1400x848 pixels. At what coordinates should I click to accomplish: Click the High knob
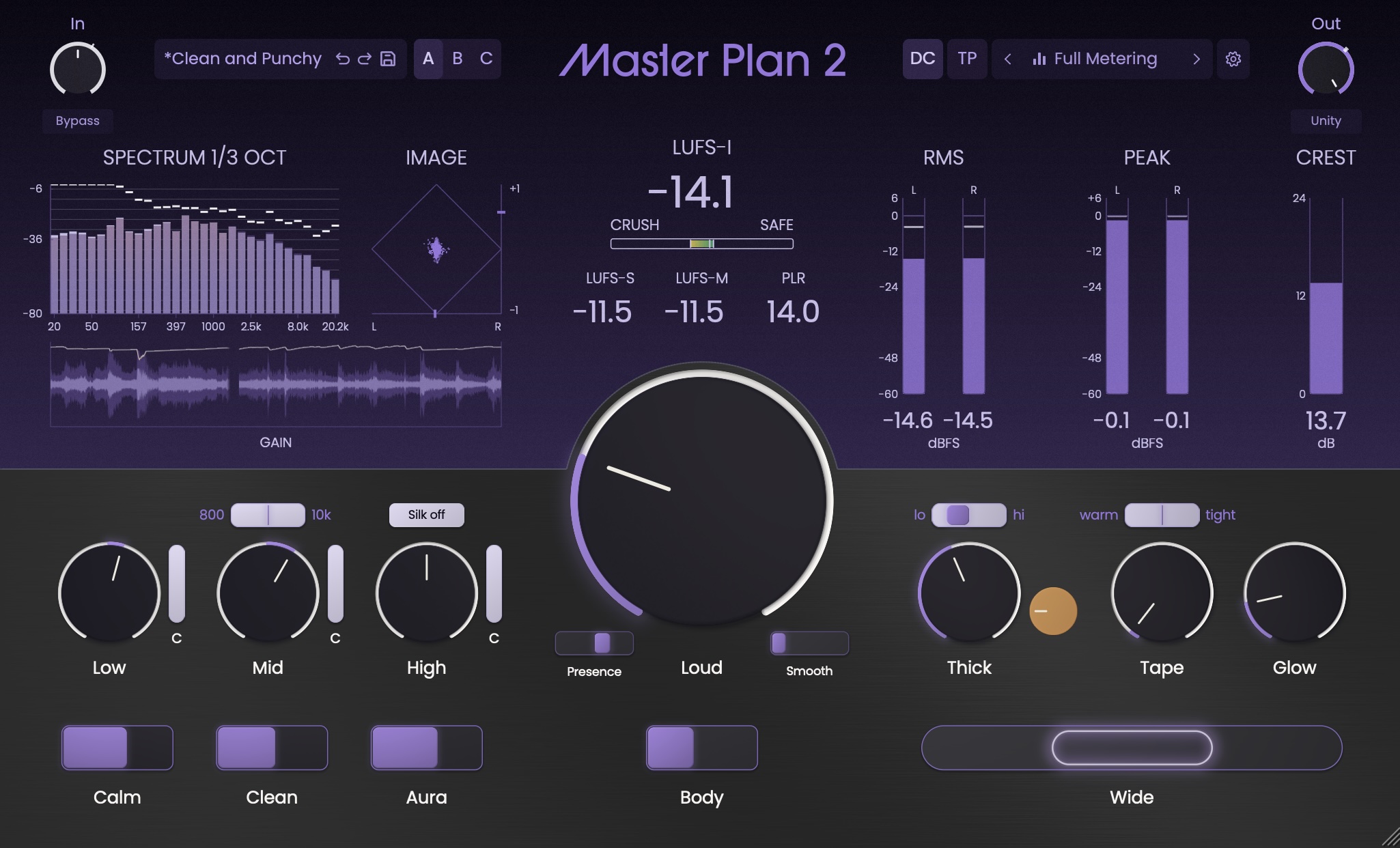(x=426, y=593)
